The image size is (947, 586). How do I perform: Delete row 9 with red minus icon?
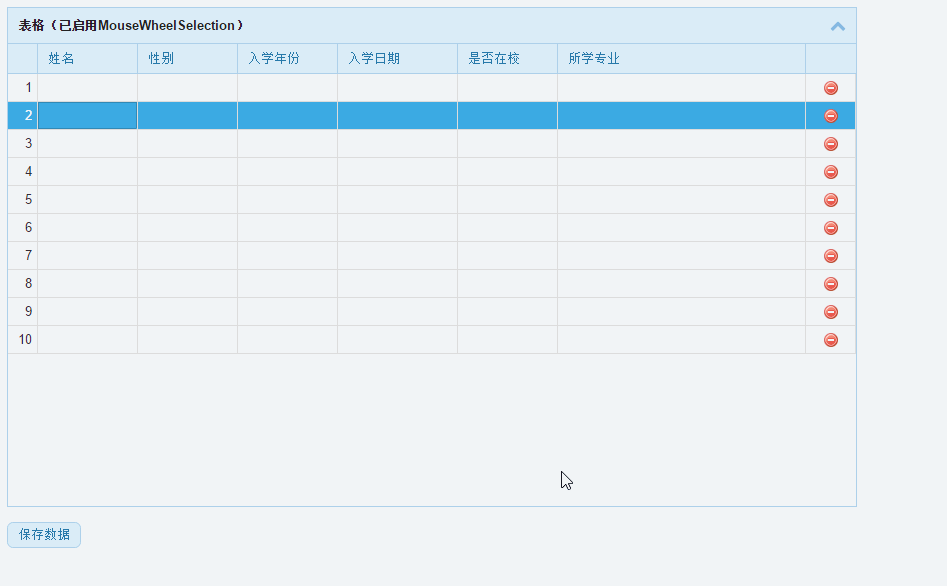830,312
